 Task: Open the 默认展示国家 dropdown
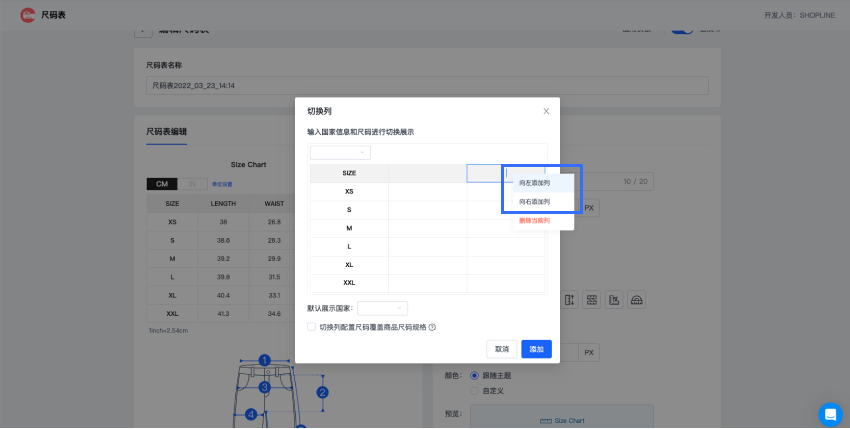click(382, 308)
